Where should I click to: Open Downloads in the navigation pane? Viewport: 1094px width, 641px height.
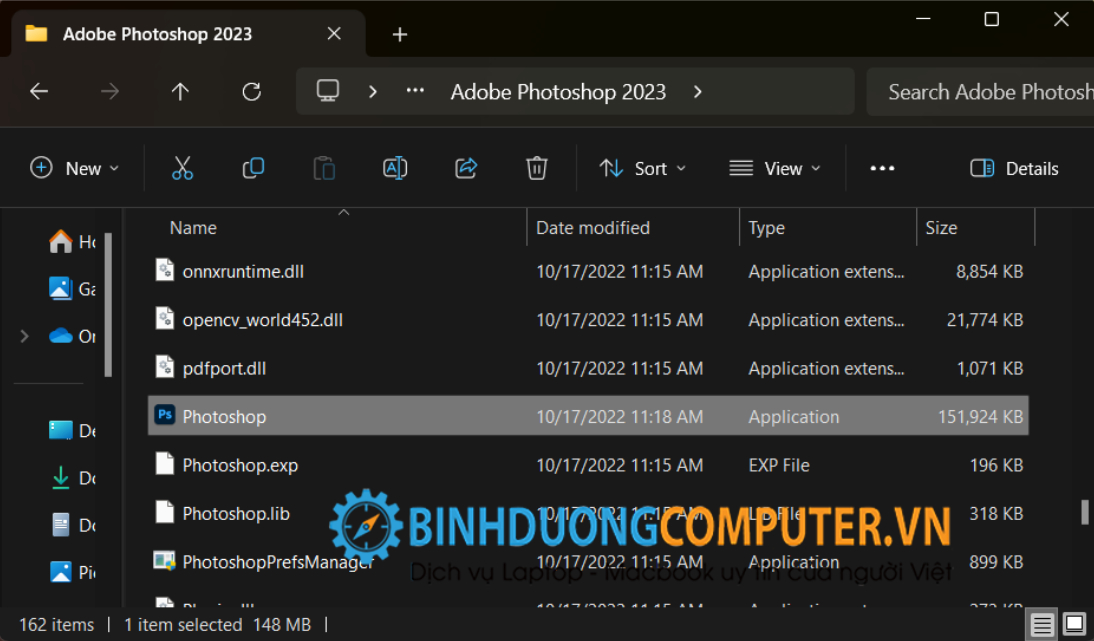pos(73,478)
